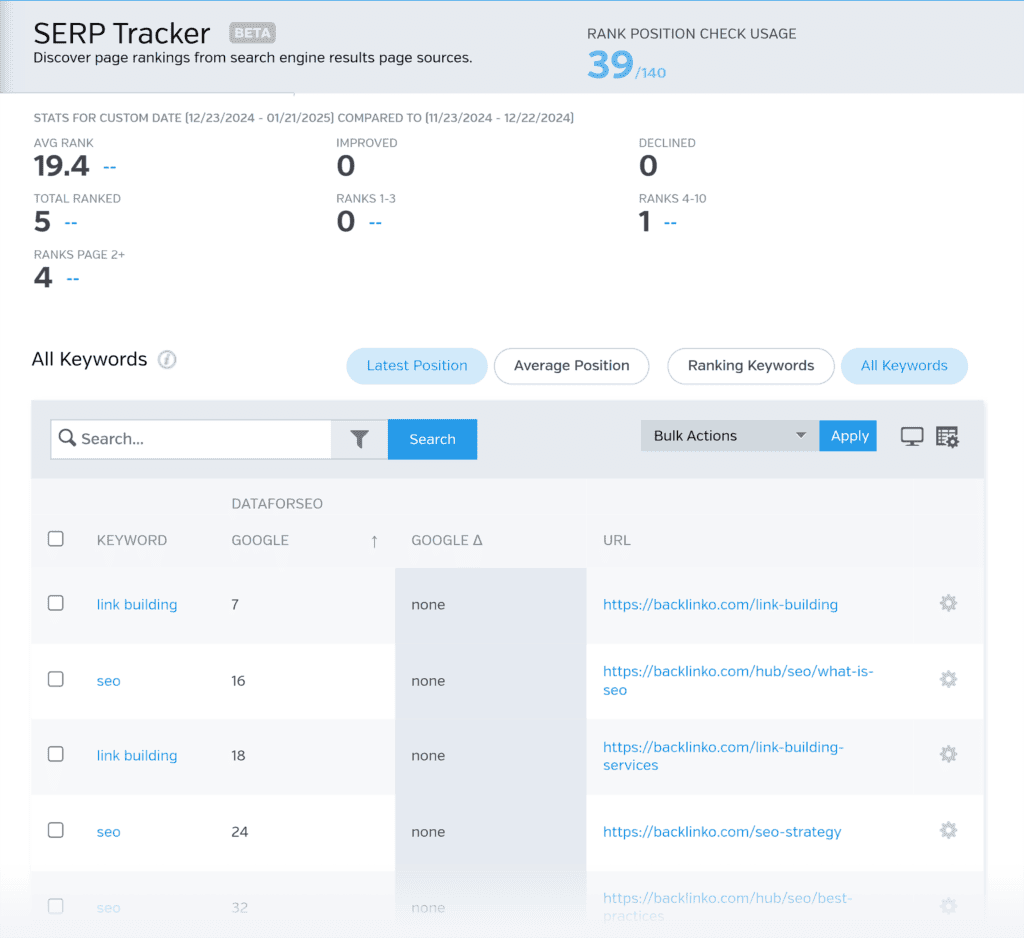The width and height of the screenshot is (1024, 938).
Task: Click the info icon beside All Keywords
Action: coord(167,360)
